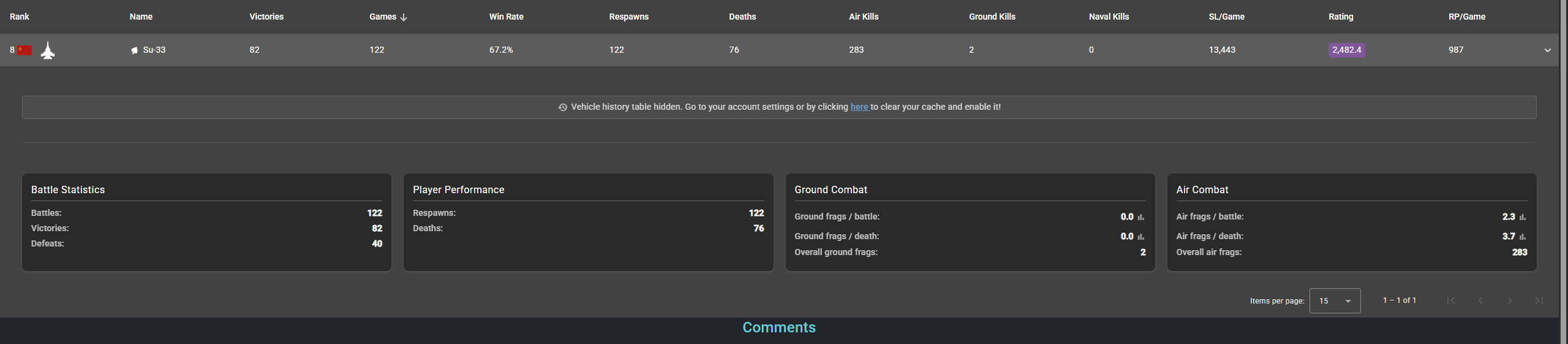1568x344 pixels.
Task: Open chart for Ground frags / battle
Action: tap(1140, 217)
